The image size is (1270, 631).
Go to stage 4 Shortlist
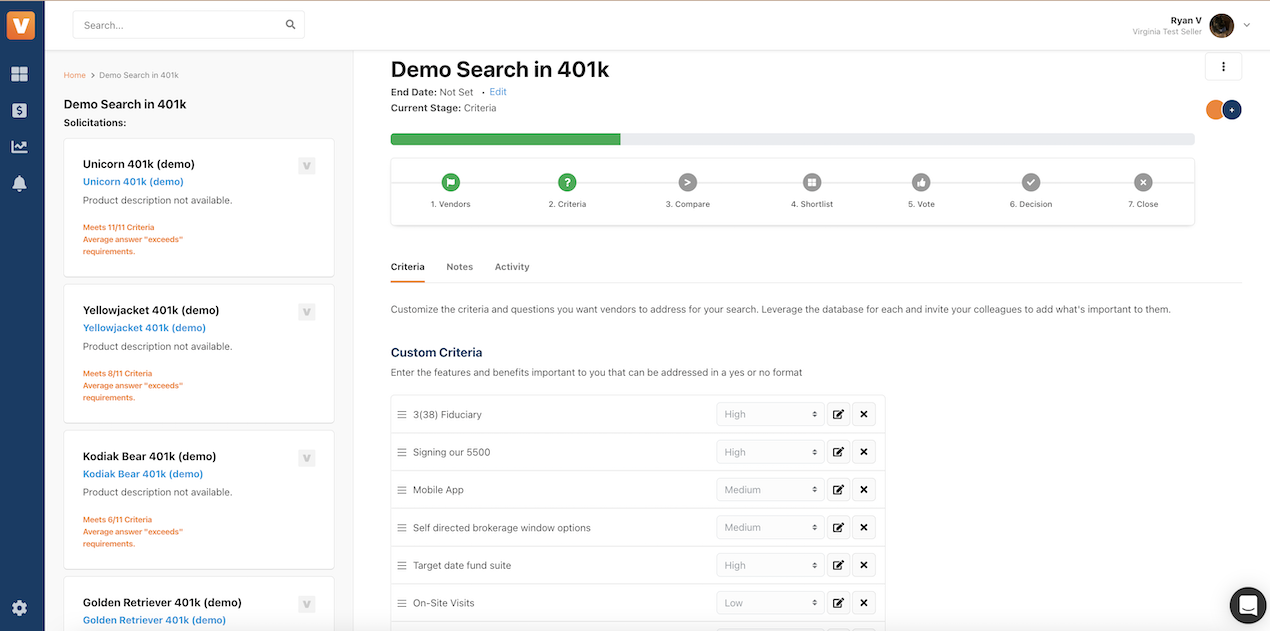811,182
